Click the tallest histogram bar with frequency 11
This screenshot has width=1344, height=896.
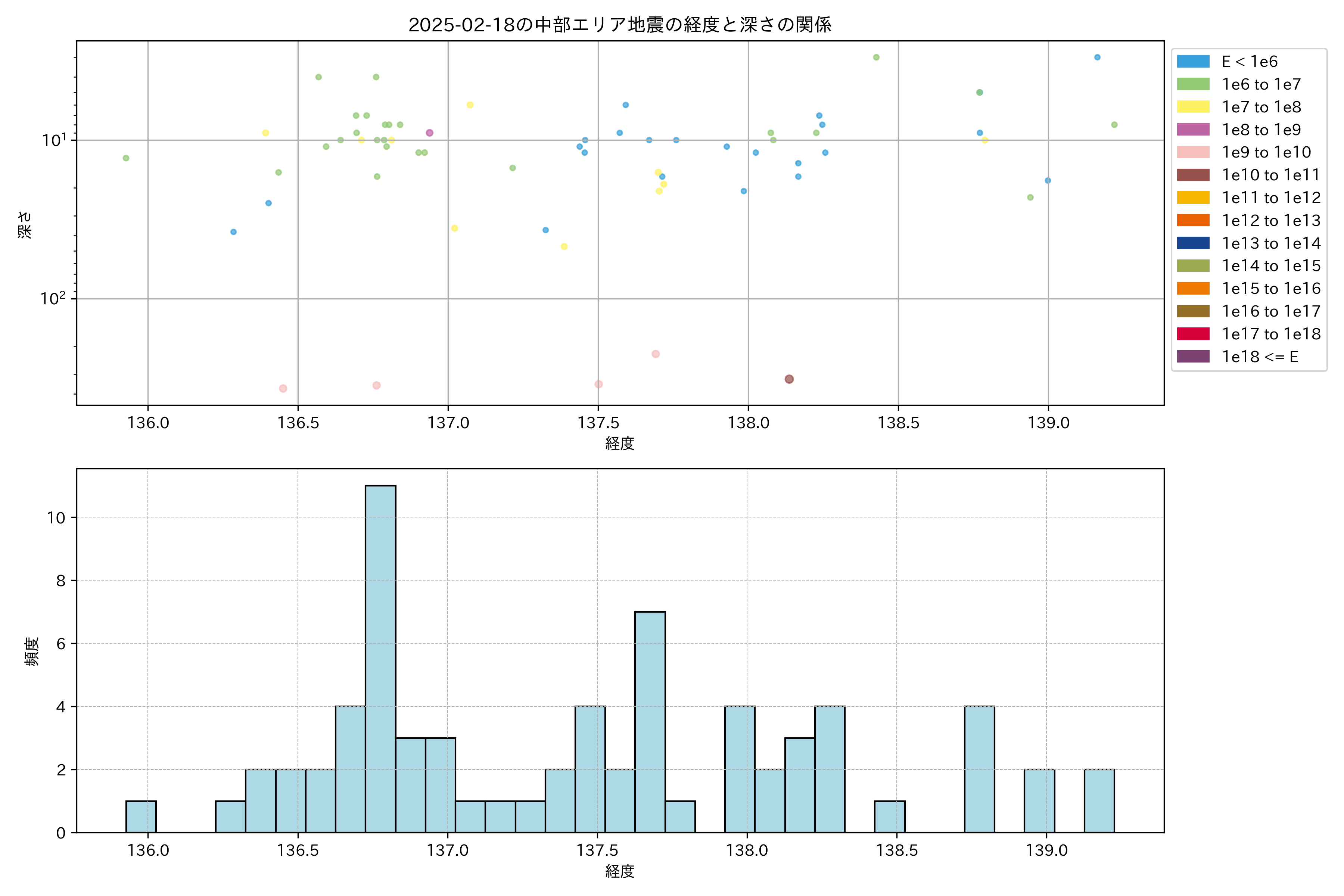click(x=380, y=657)
